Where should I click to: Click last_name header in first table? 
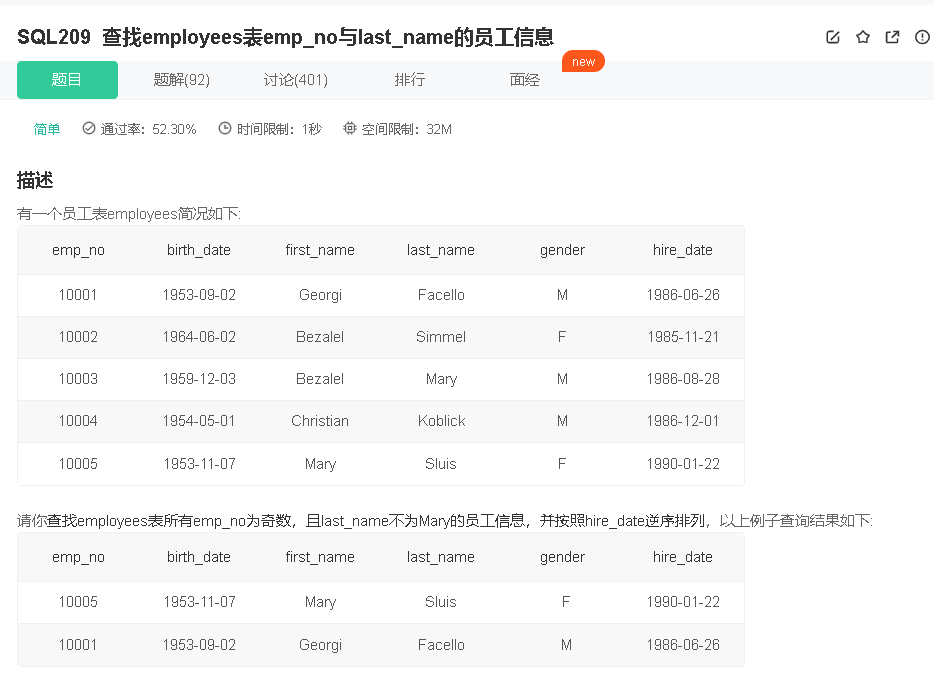pos(441,250)
